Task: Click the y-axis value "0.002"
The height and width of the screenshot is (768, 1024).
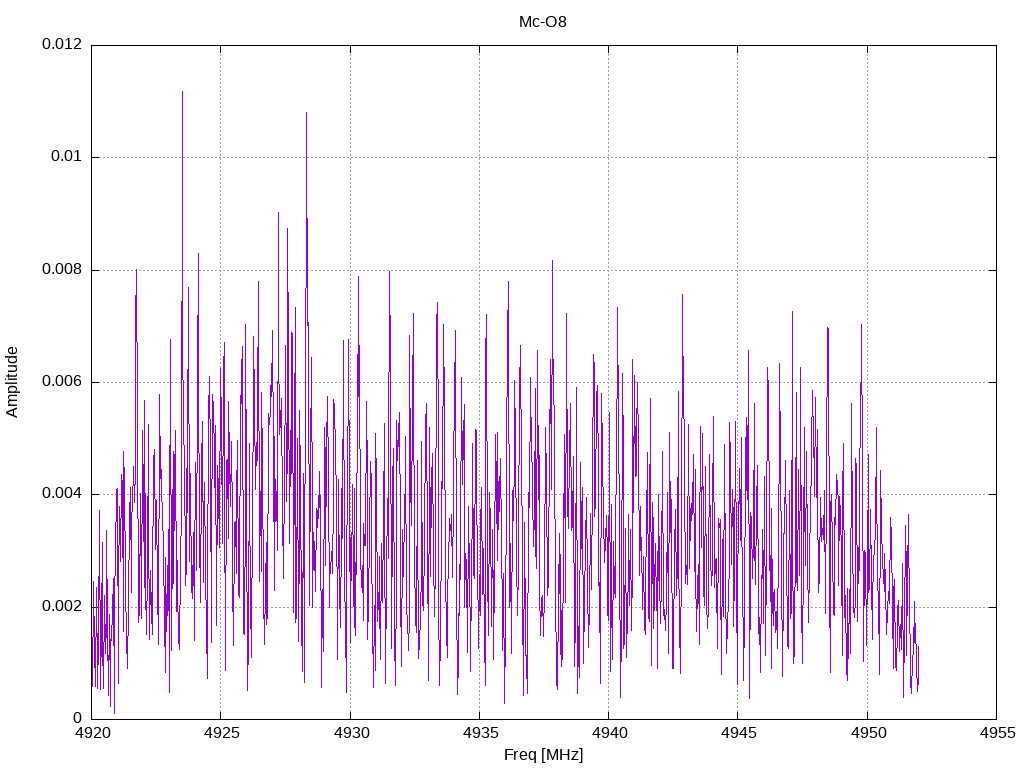Action: pos(62,607)
